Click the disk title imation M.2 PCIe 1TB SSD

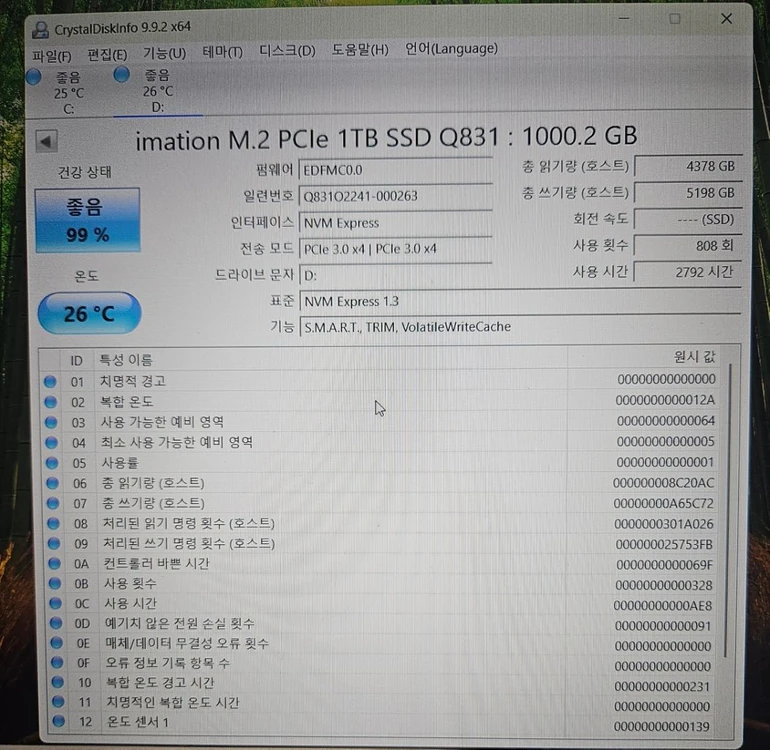point(386,138)
